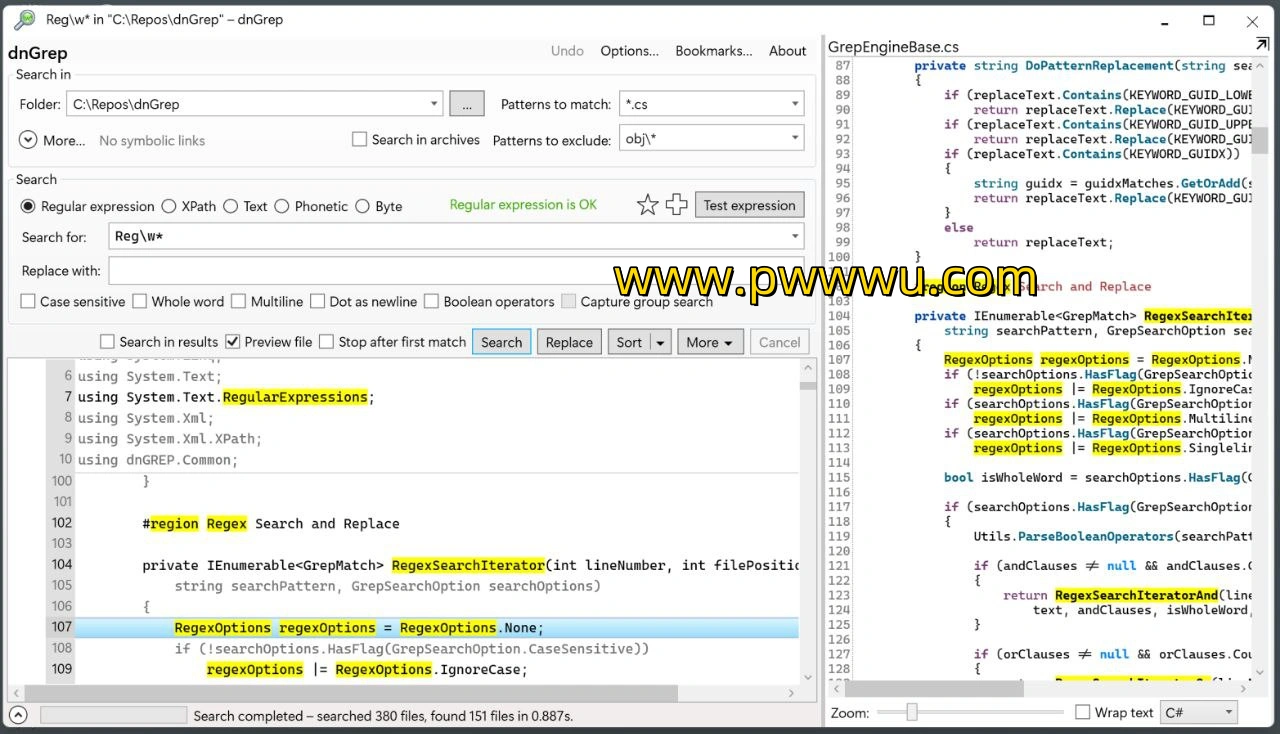Click in the Replace with field
The width and height of the screenshot is (1280, 734).
[456, 271]
